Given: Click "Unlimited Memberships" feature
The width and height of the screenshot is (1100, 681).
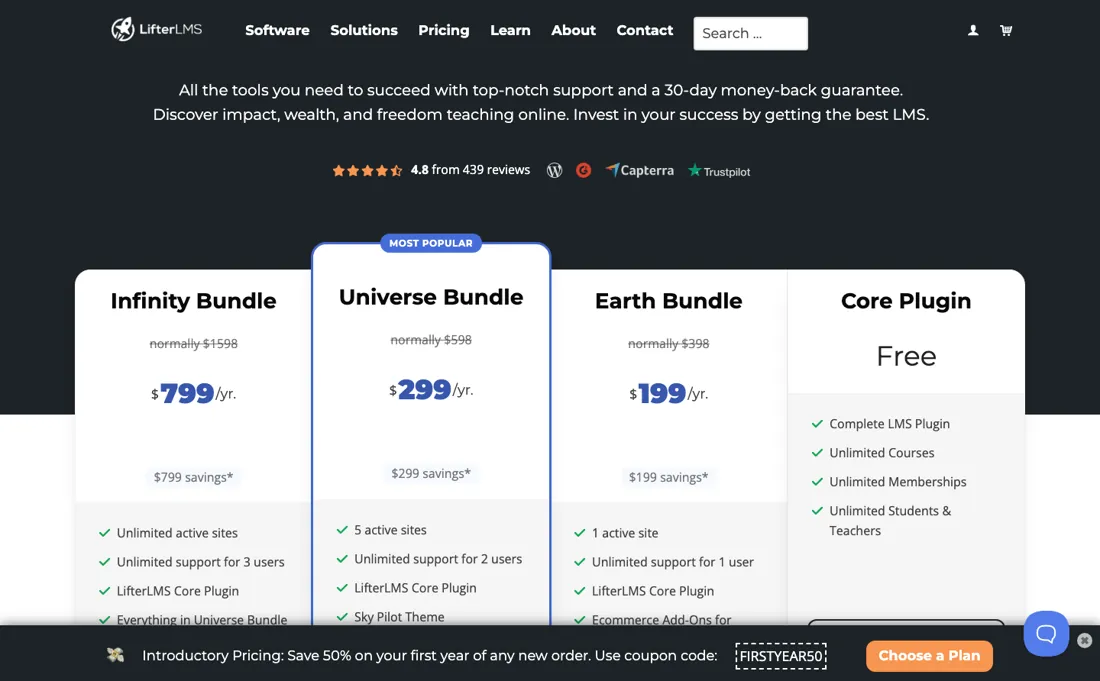Looking at the screenshot, I should pyautogui.click(x=898, y=482).
